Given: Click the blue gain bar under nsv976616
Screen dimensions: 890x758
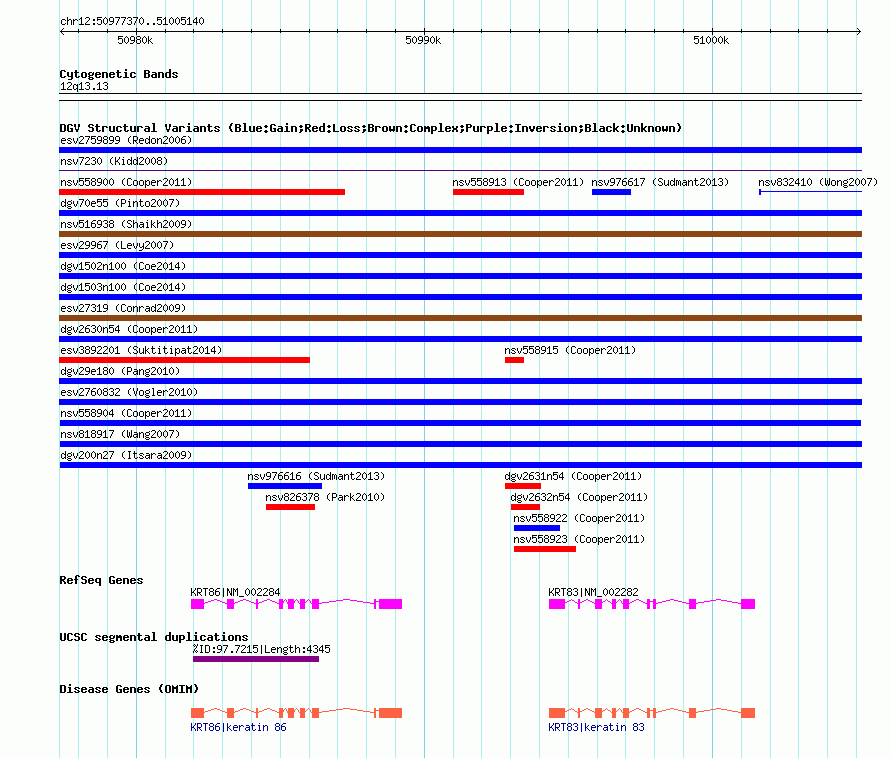Looking at the screenshot, I should [x=285, y=486].
